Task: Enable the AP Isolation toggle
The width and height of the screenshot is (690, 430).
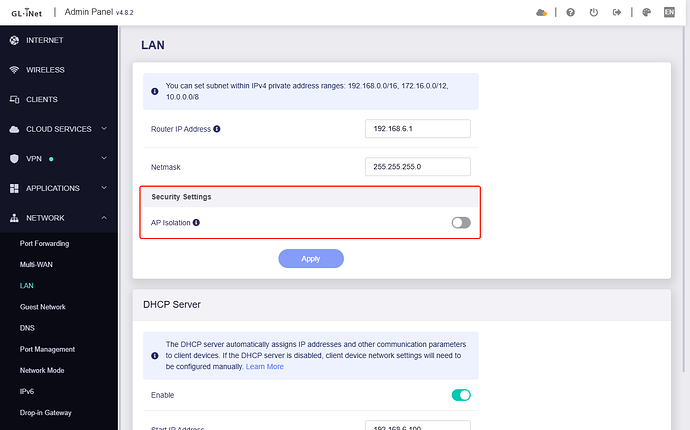Action: [460, 222]
